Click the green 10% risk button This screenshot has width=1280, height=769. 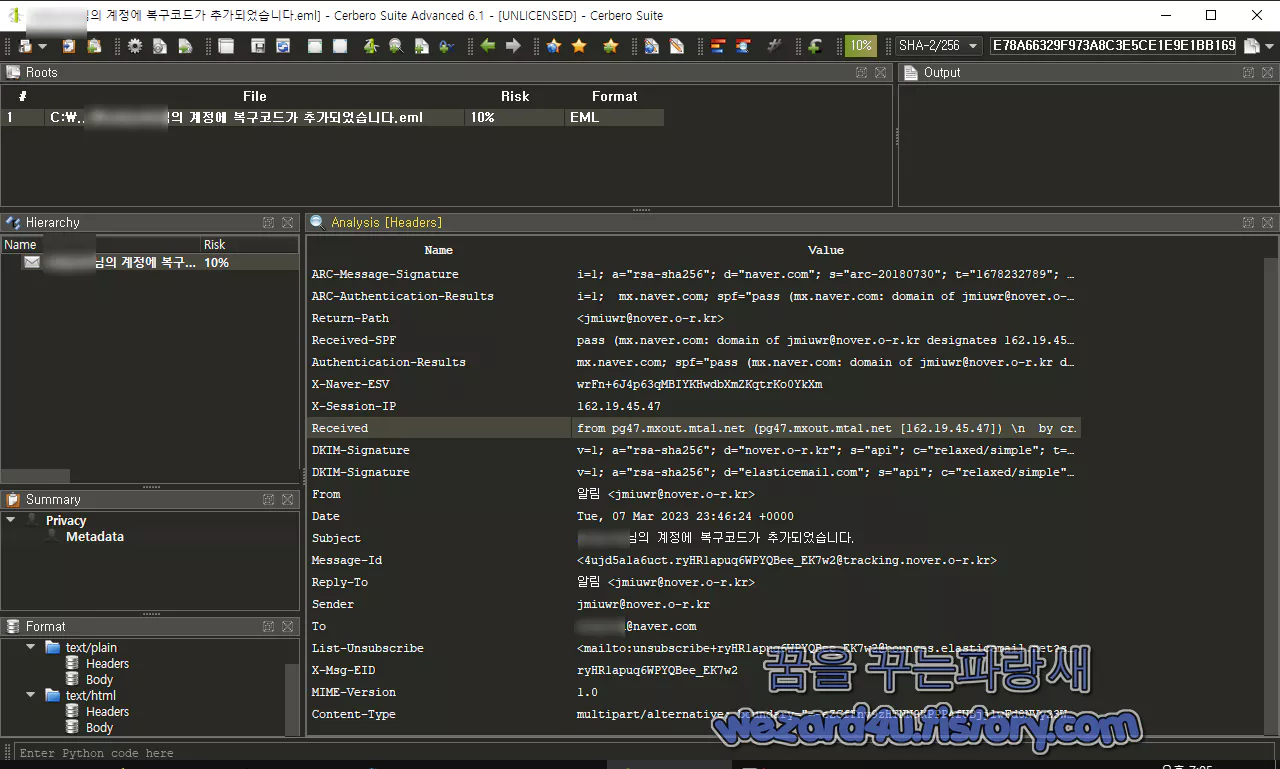(860, 46)
